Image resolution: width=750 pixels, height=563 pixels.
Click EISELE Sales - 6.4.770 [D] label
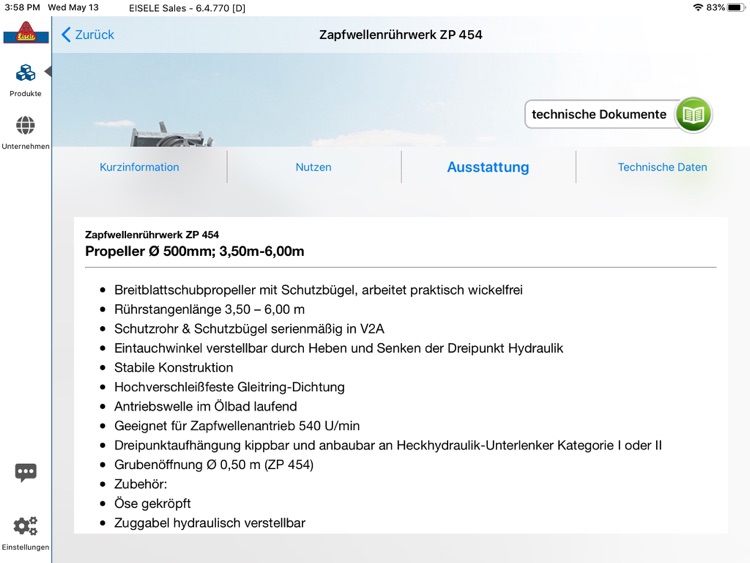pos(187,8)
